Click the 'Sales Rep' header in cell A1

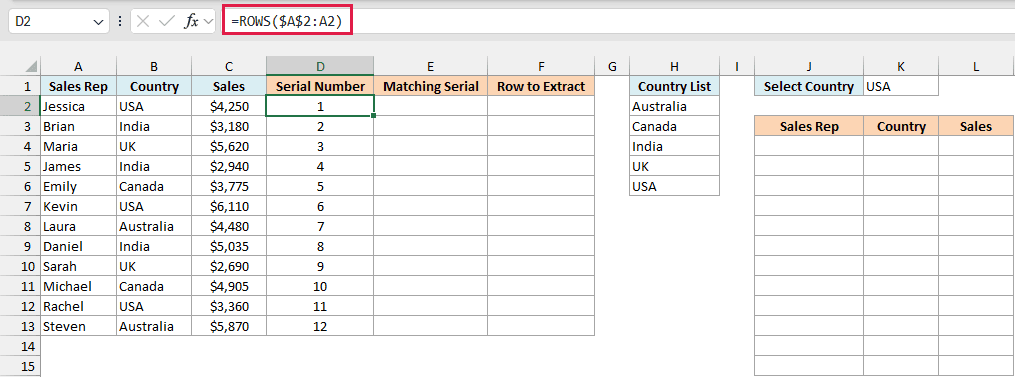pos(78,86)
